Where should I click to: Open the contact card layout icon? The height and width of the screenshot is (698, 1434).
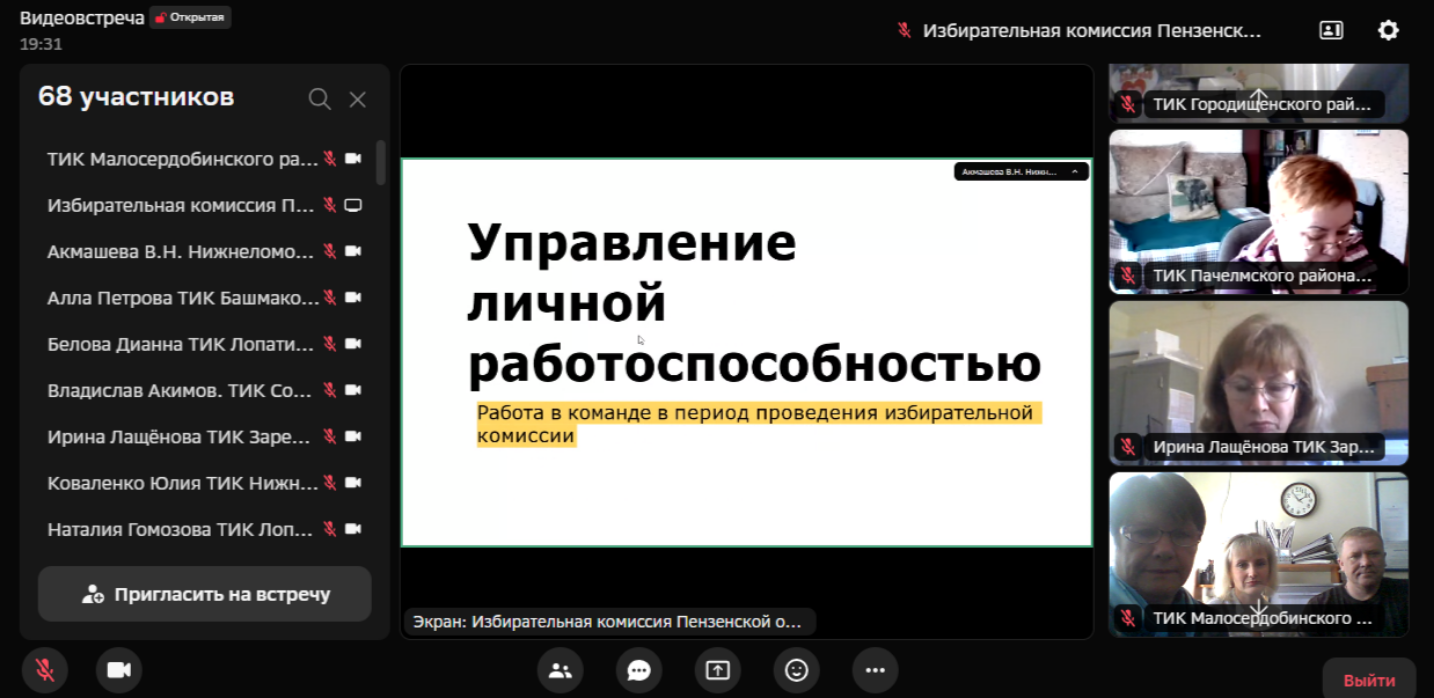coord(1331,31)
